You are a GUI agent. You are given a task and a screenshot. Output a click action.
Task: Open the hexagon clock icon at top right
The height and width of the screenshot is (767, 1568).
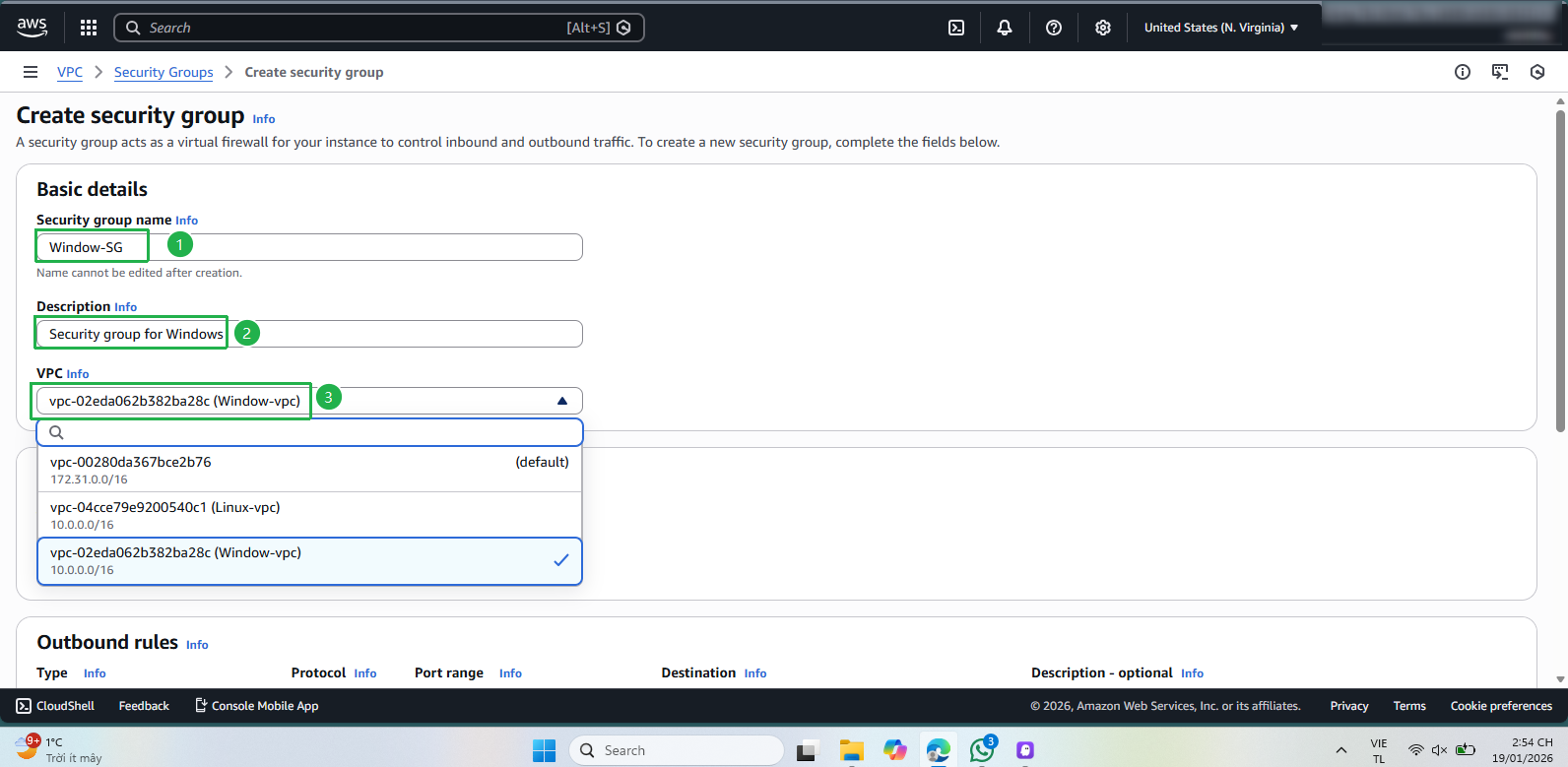point(1537,72)
